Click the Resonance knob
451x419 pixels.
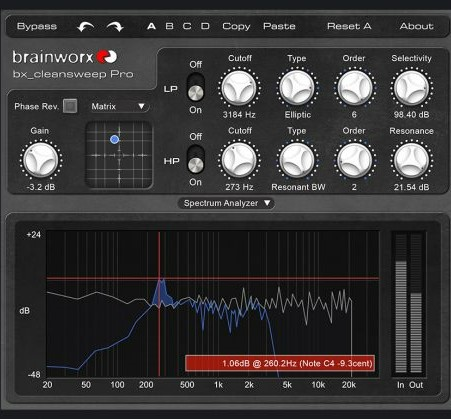click(411, 160)
